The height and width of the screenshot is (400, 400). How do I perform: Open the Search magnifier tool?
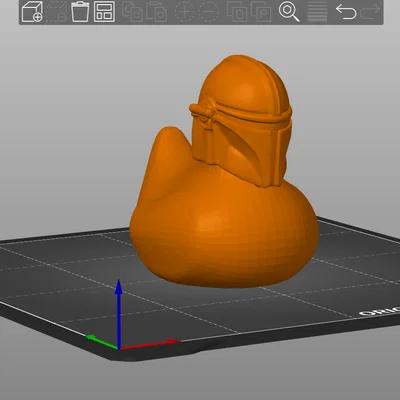pos(289,12)
